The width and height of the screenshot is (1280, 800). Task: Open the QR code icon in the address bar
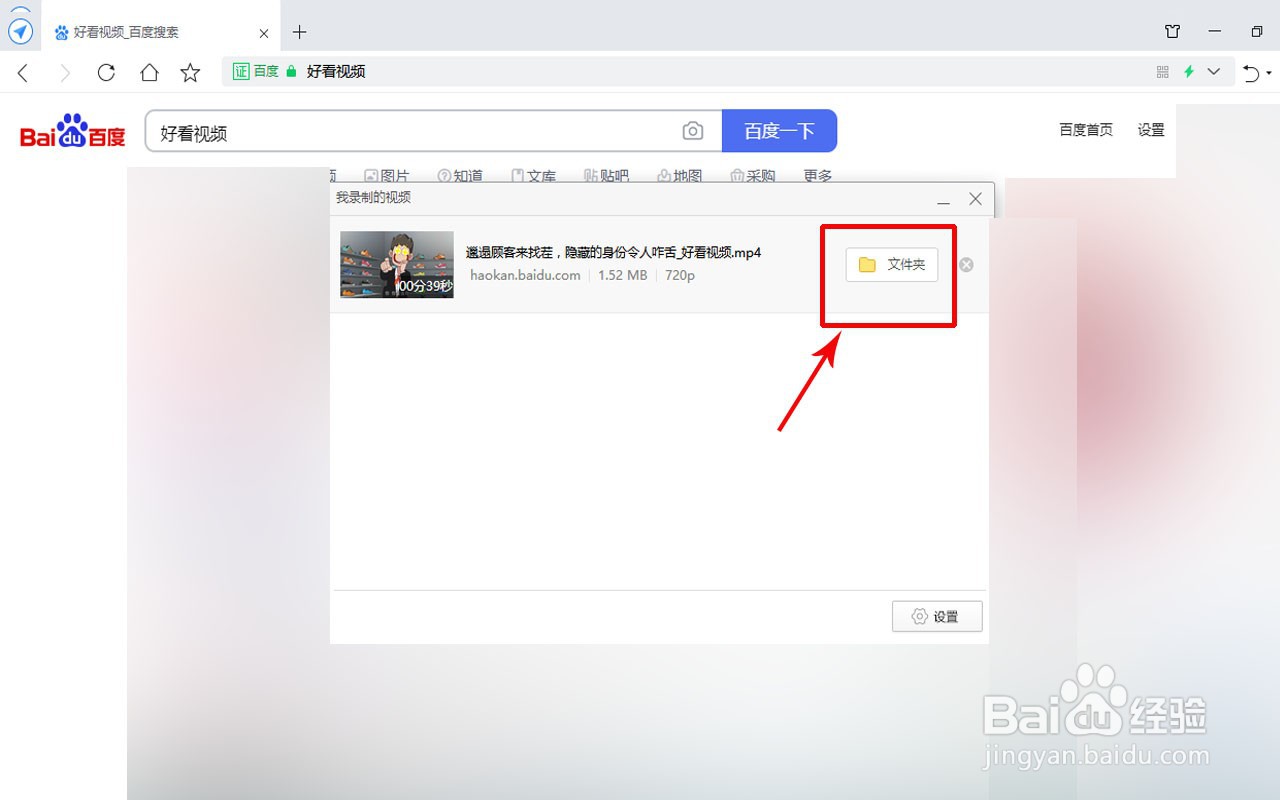pyautogui.click(x=1162, y=72)
